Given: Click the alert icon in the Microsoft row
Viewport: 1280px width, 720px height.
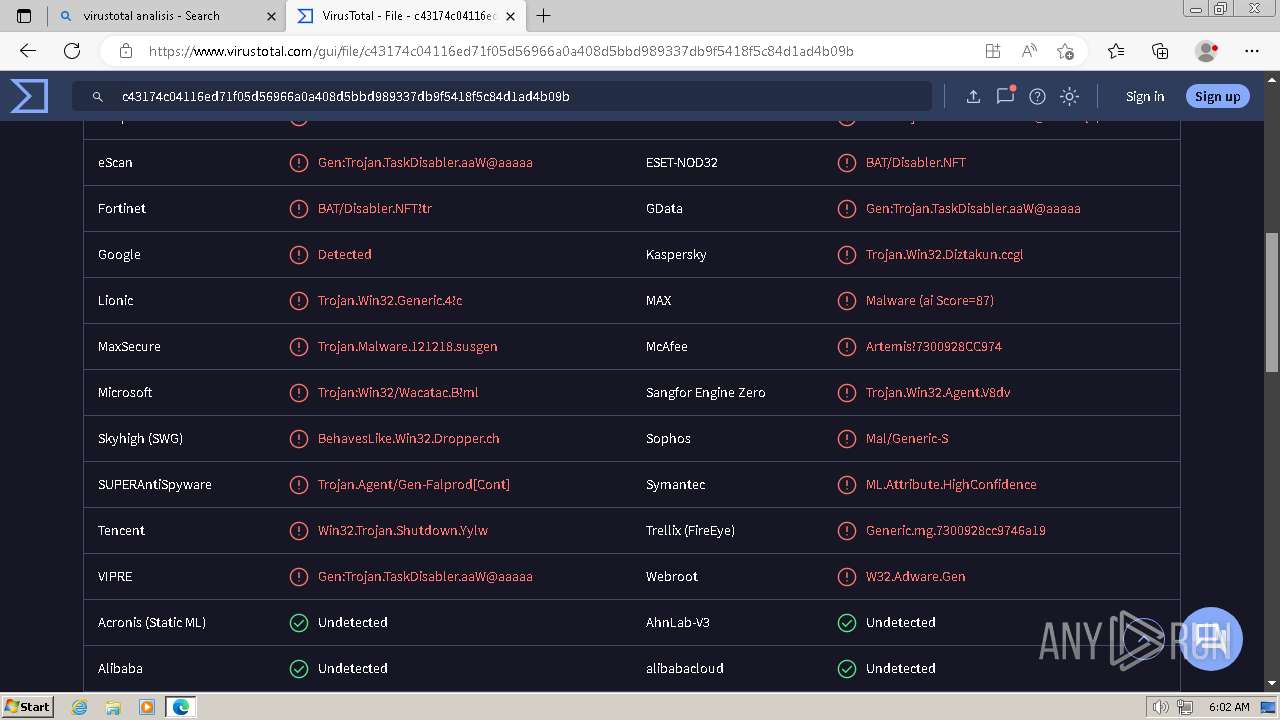Looking at the screenshot, I should [x=299, y=392].
